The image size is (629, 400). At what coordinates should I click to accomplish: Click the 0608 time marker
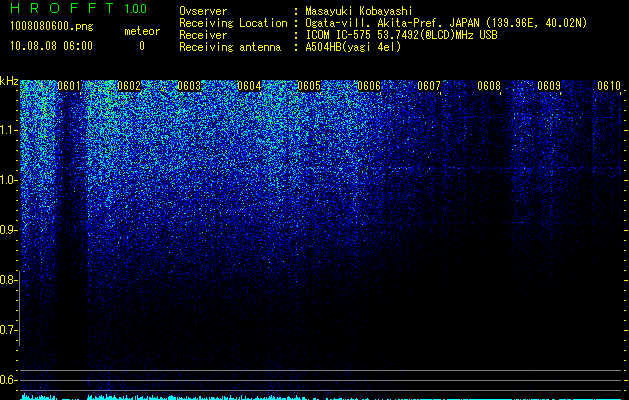point(489,86)
